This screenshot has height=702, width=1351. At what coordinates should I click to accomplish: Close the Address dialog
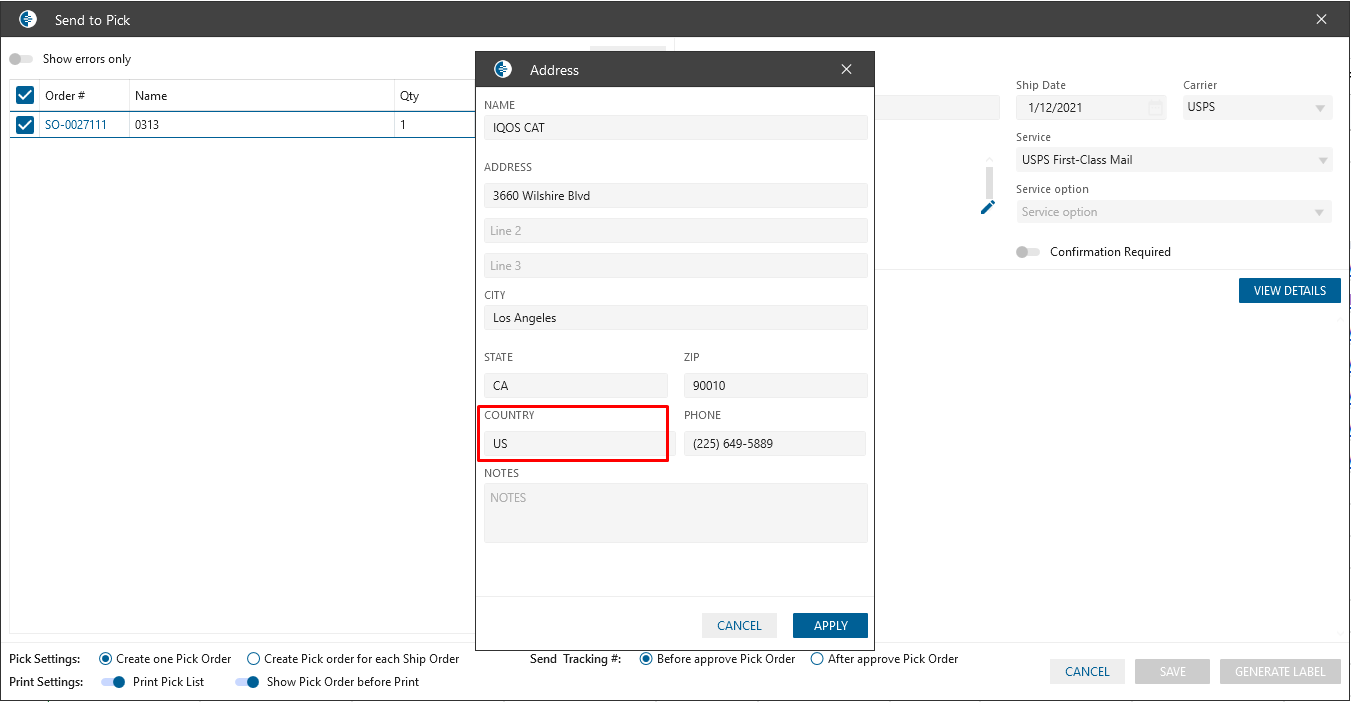847,69
